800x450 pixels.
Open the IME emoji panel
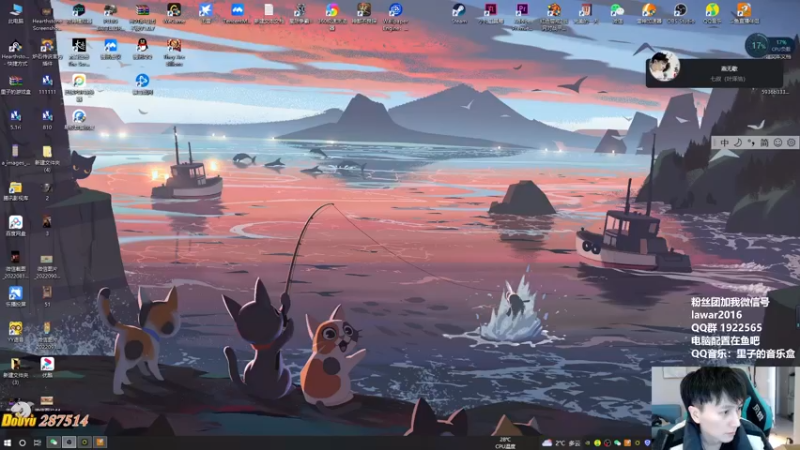[778, 143]
